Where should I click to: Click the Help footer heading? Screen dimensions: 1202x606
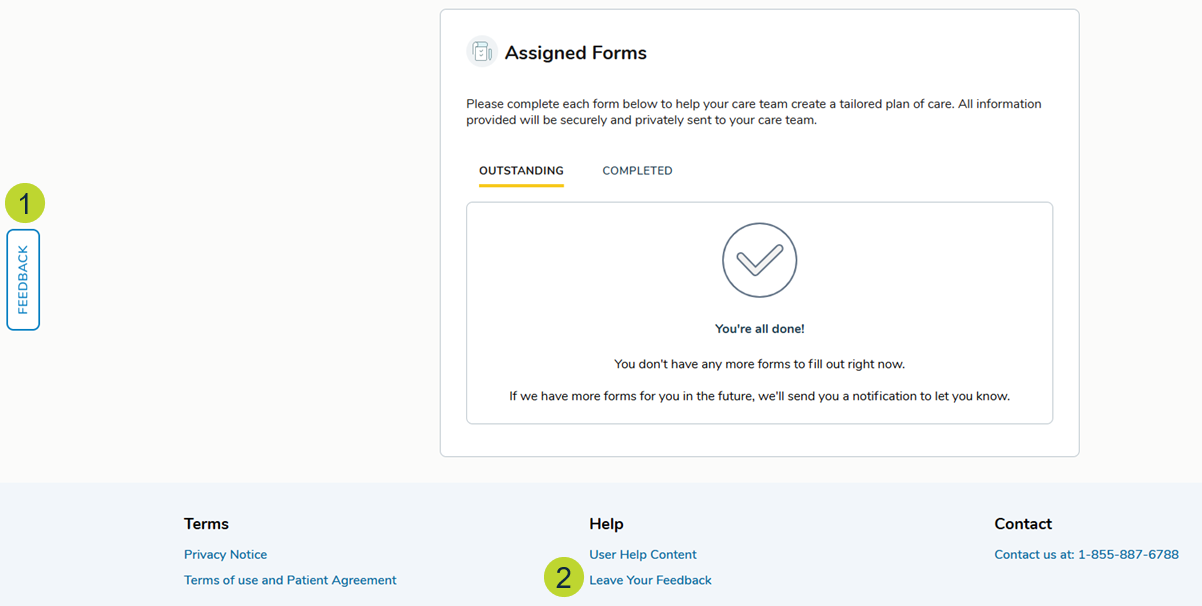tap(606, 524)
